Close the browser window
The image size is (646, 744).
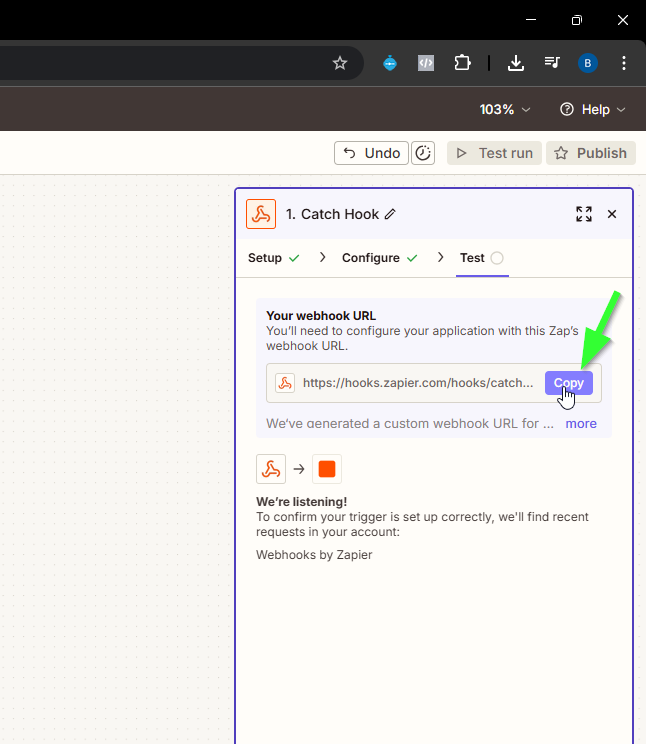point(623,20)
